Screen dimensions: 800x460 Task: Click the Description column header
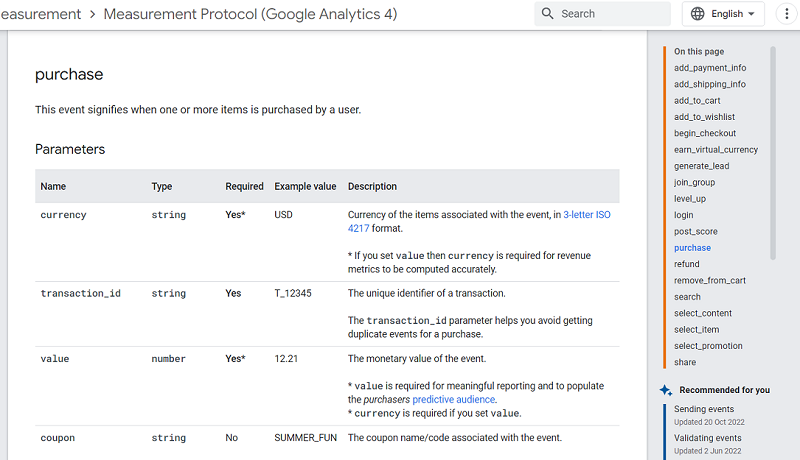coord(372,186)
